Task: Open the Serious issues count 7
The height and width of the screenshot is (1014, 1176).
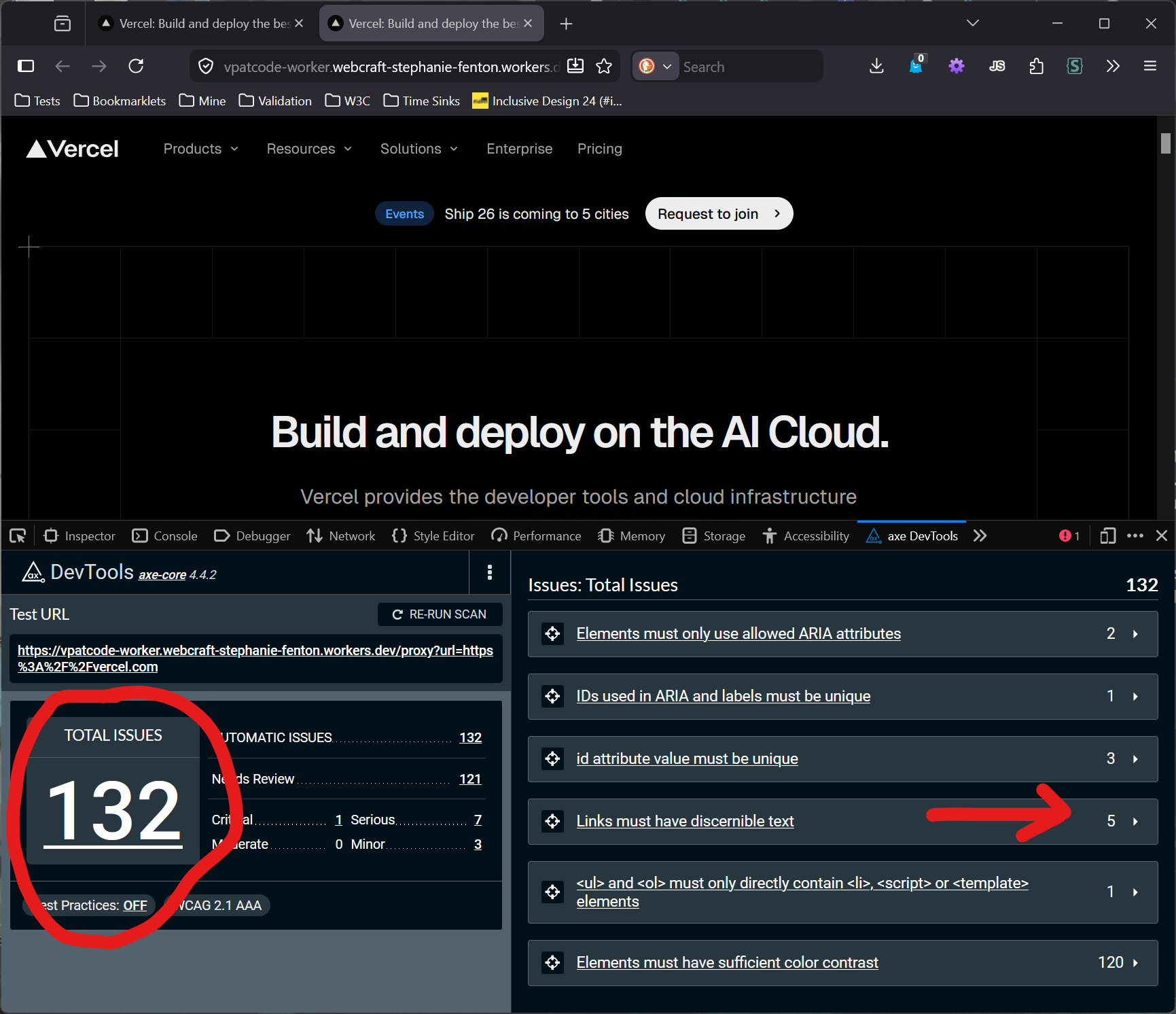Action: pyautogui.click(x=478, y=820)
